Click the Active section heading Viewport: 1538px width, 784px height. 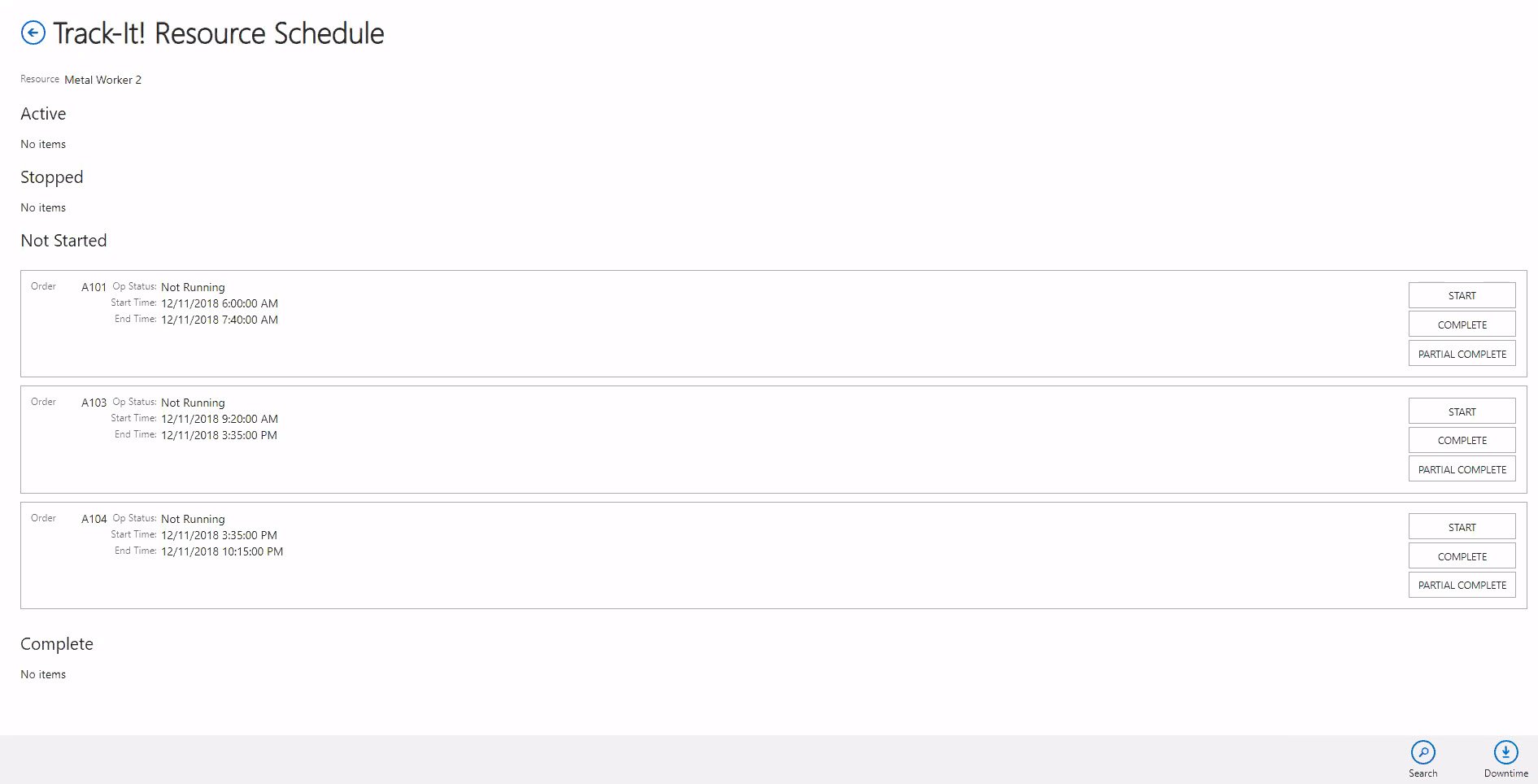coord(43,114)
